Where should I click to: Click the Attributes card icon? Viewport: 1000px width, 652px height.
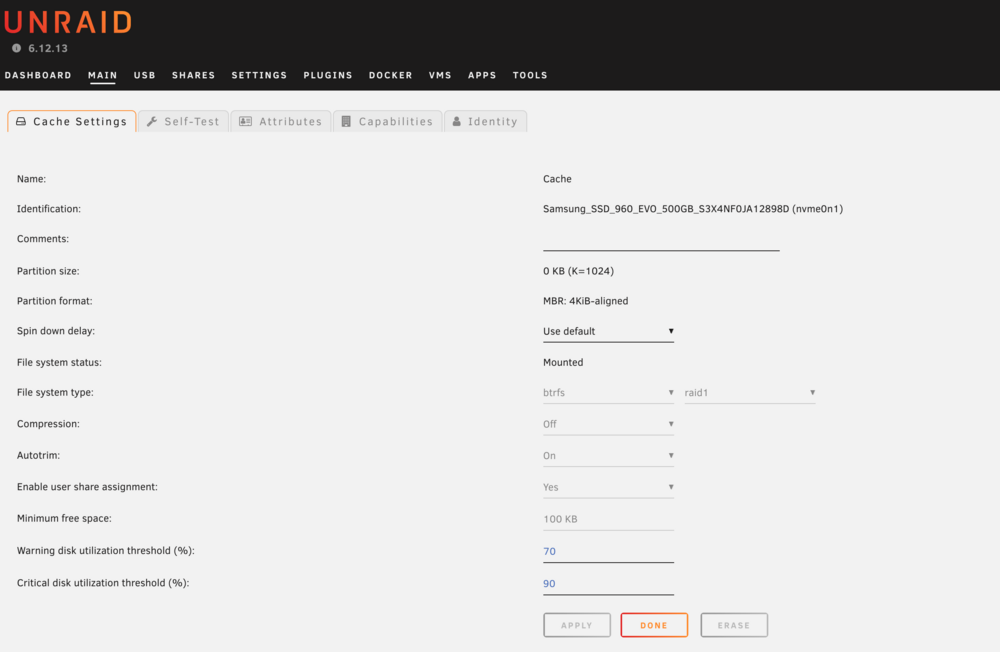tap(246, 121)
